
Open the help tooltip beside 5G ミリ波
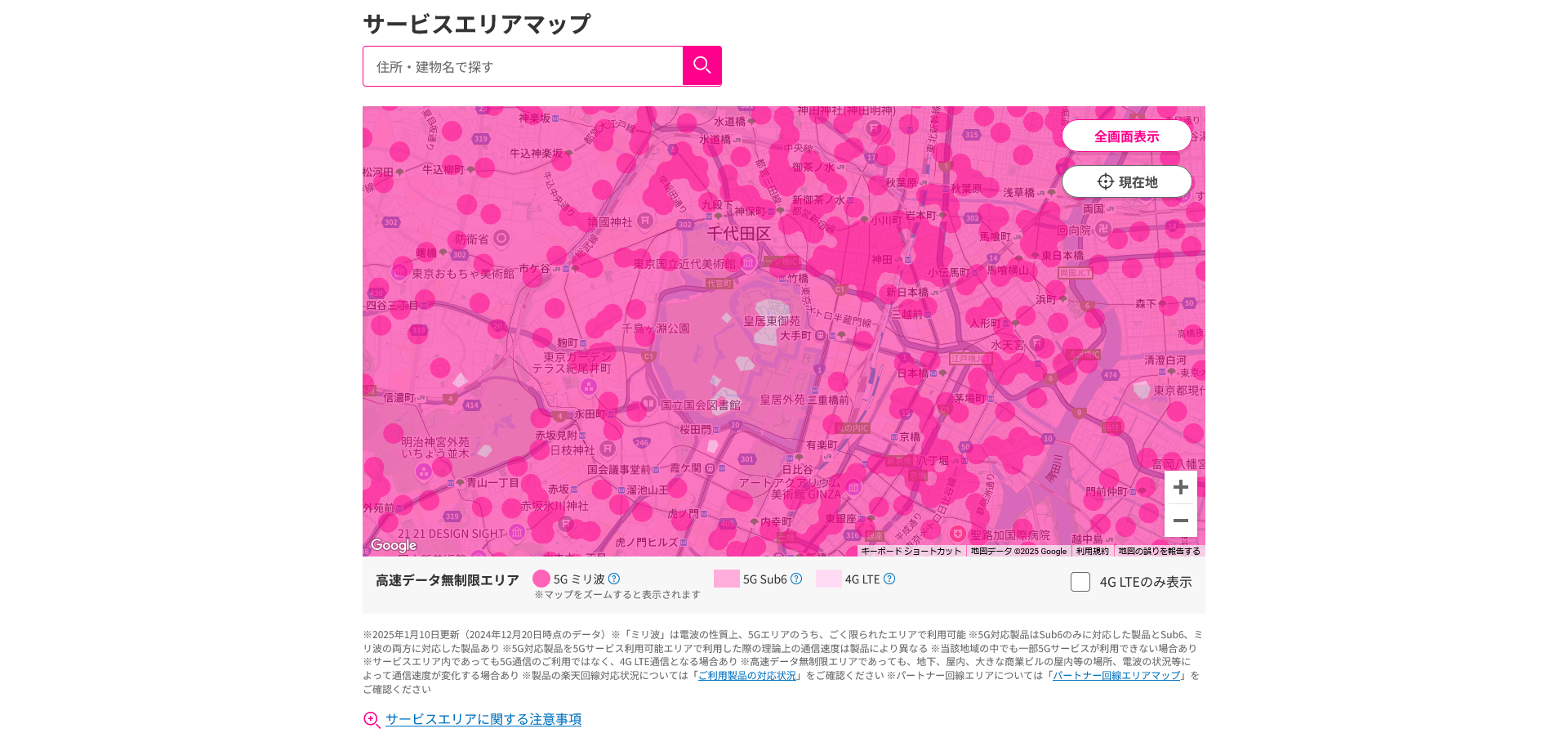pos(615,579)
